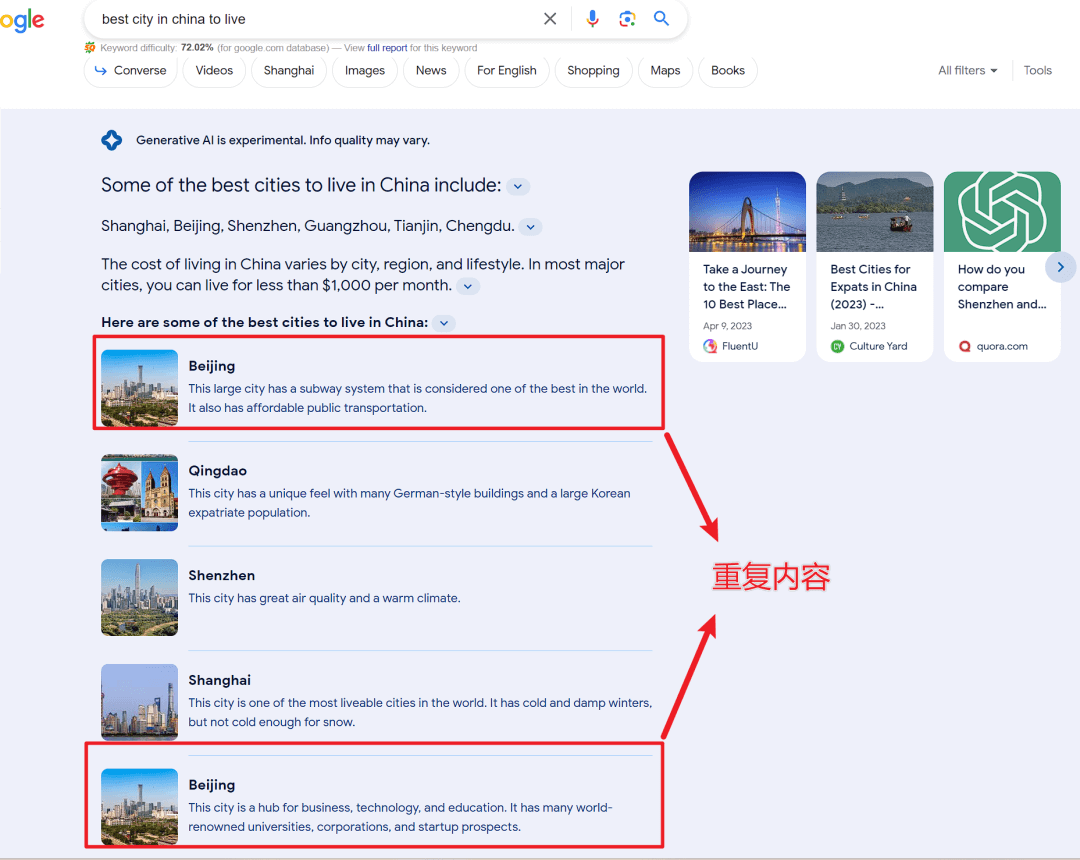Expand chevron after 'Here are some of the best cities'
This screenshot has width=1080, height=860.
point(444,323)
